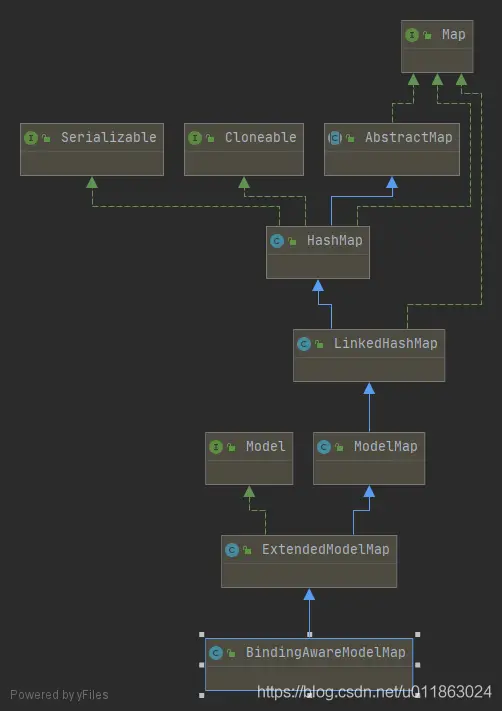
Task: Select the ExtendedModelMap label text
Action: tap(326, 550)
